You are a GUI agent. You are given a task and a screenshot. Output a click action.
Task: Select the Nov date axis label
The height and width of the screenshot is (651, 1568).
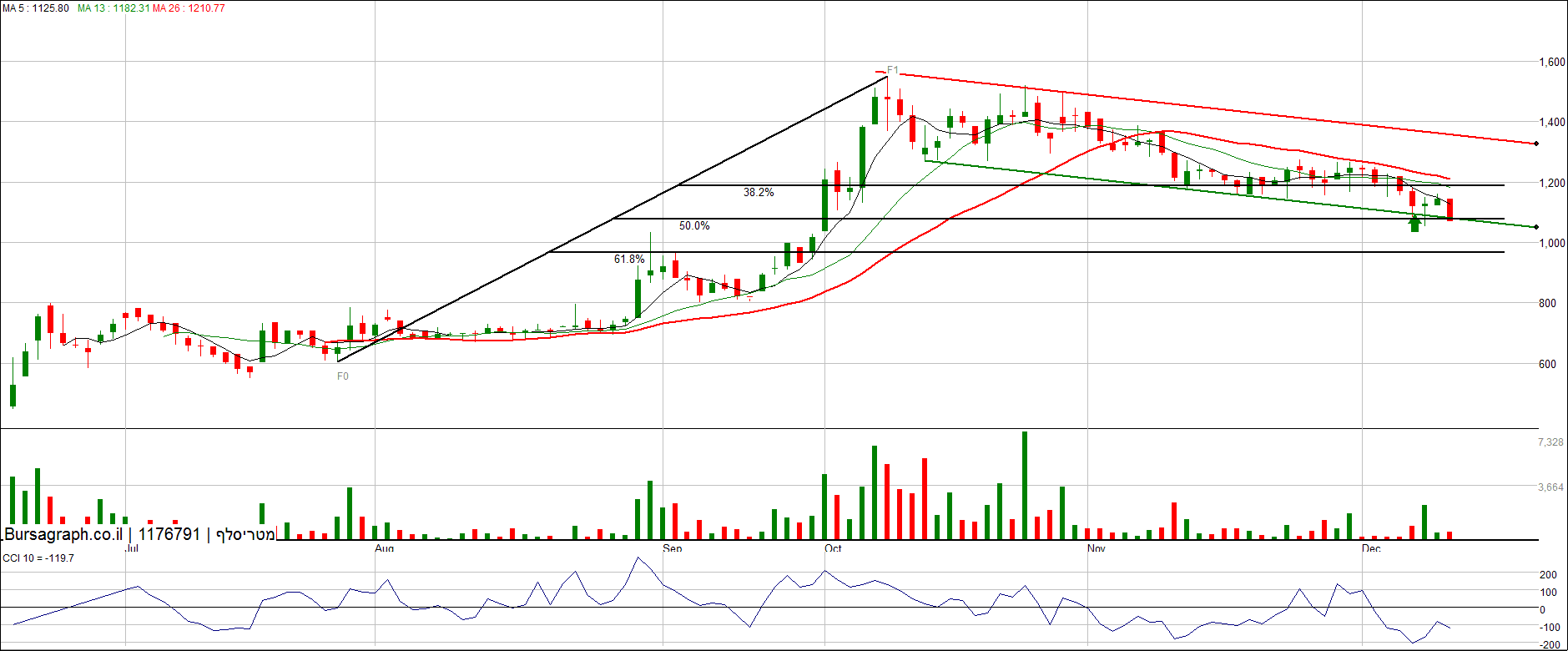pyautogui.click(x=1097, y=548)
